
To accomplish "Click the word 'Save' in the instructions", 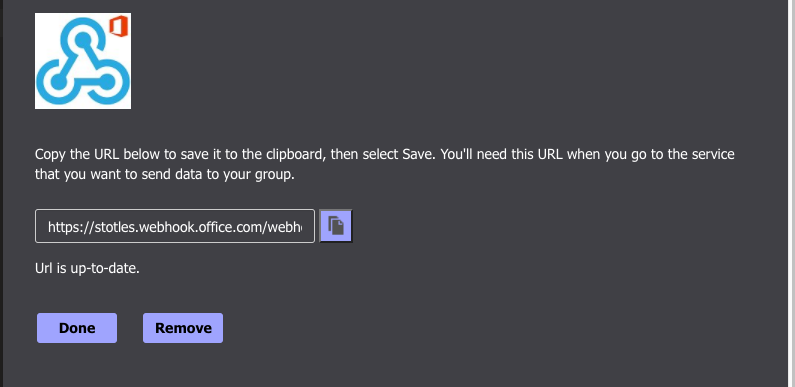I will pos(418,154).
